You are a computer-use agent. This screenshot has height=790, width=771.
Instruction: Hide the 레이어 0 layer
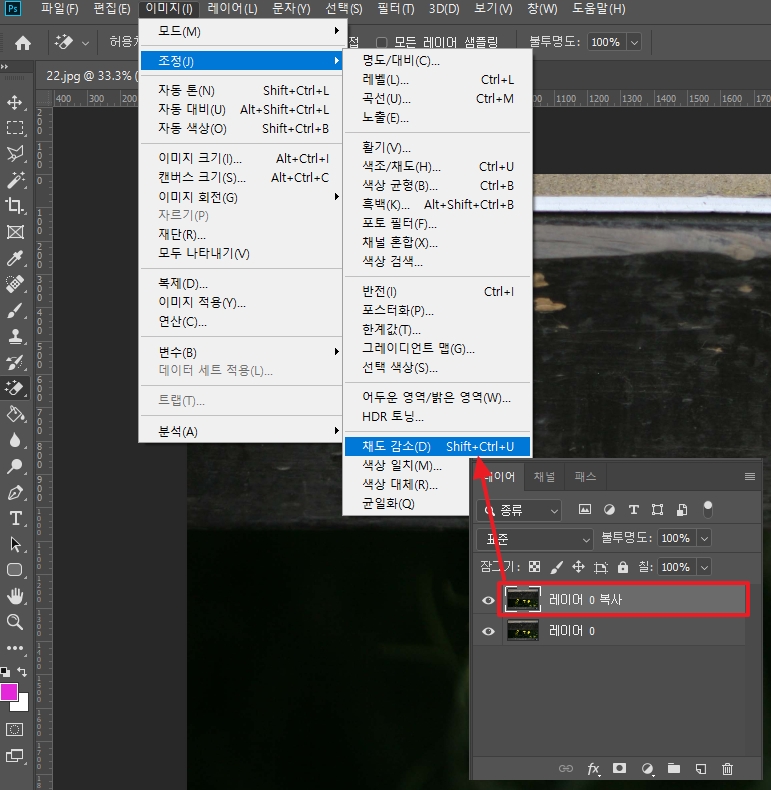click(x=488, y=631)
